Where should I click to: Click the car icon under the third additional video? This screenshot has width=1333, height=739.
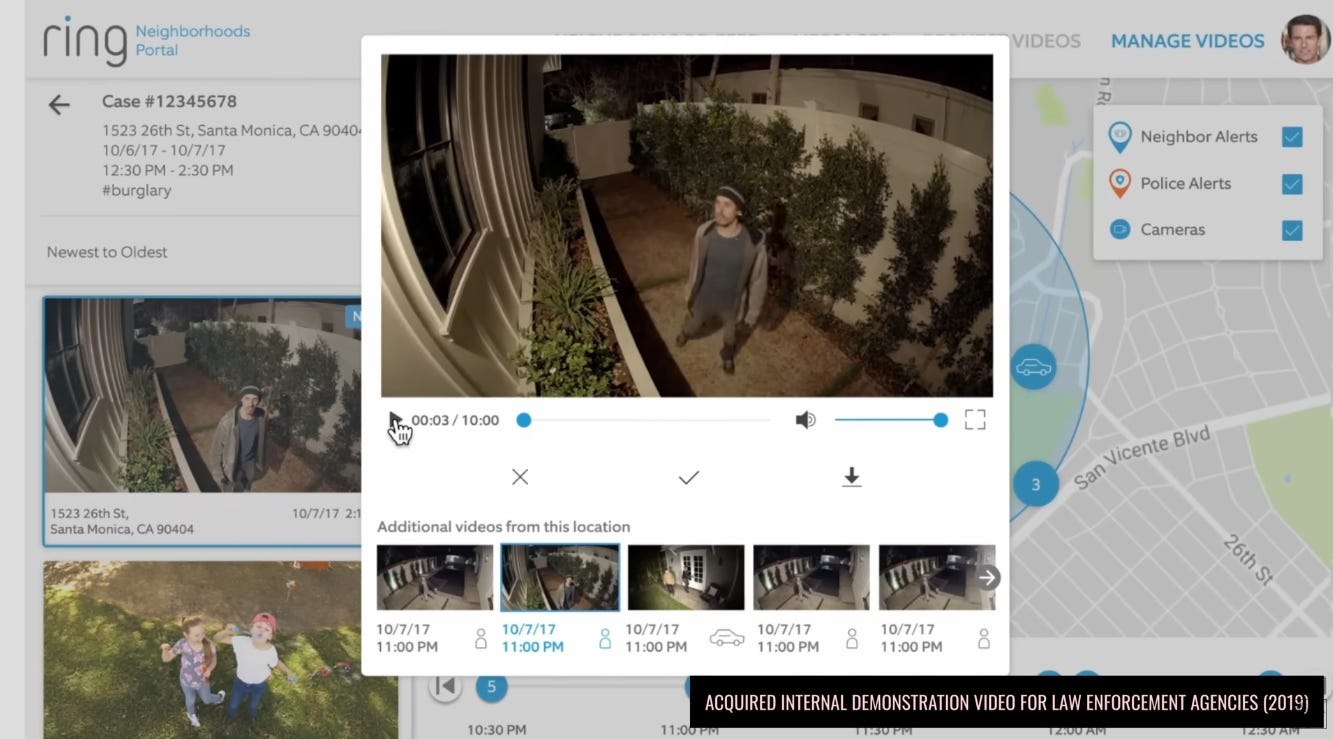pyautogui.click(x=727, y=638)
